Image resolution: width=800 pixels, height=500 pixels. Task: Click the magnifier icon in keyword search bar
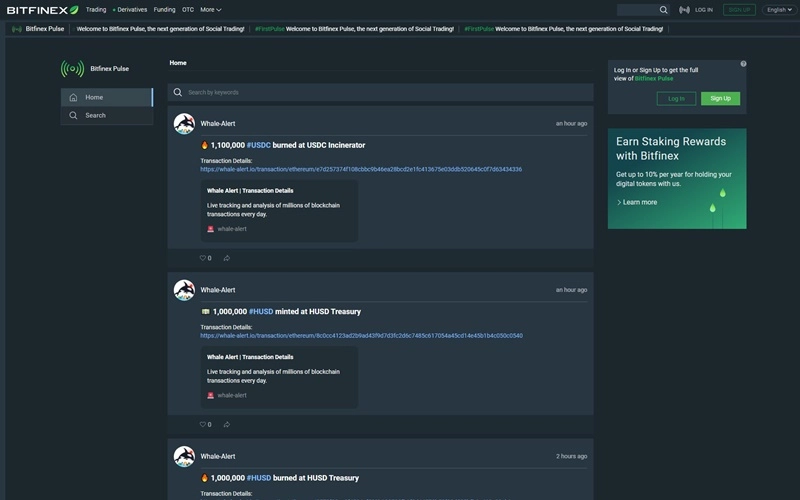pos(178,92)
